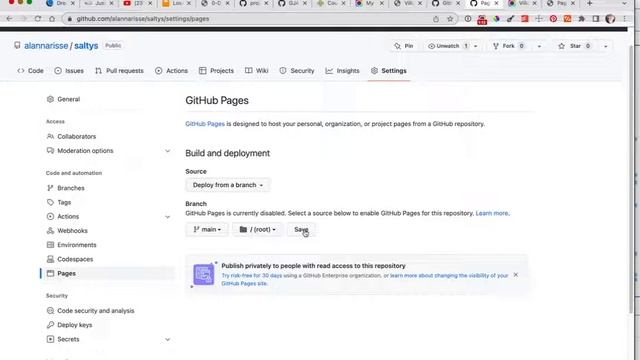This screenshot has height=360, width=640.
Task: Click the GitHub Pages link in description
Action: [205, 124]
